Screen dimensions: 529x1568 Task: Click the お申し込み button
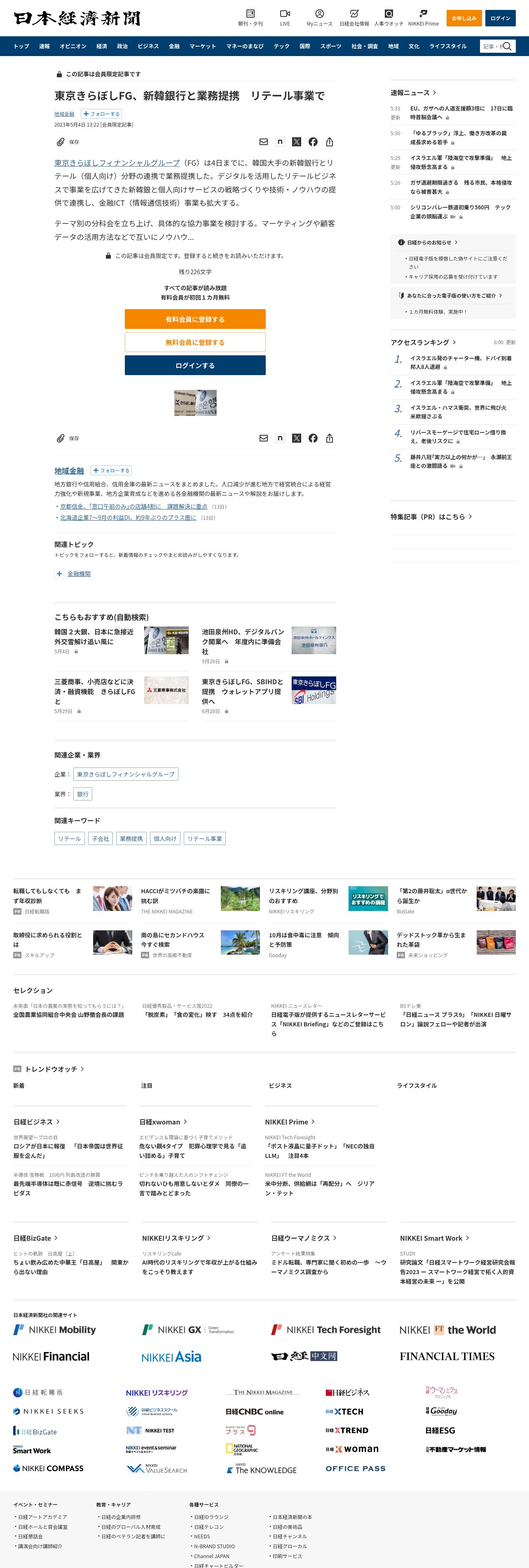464,18
